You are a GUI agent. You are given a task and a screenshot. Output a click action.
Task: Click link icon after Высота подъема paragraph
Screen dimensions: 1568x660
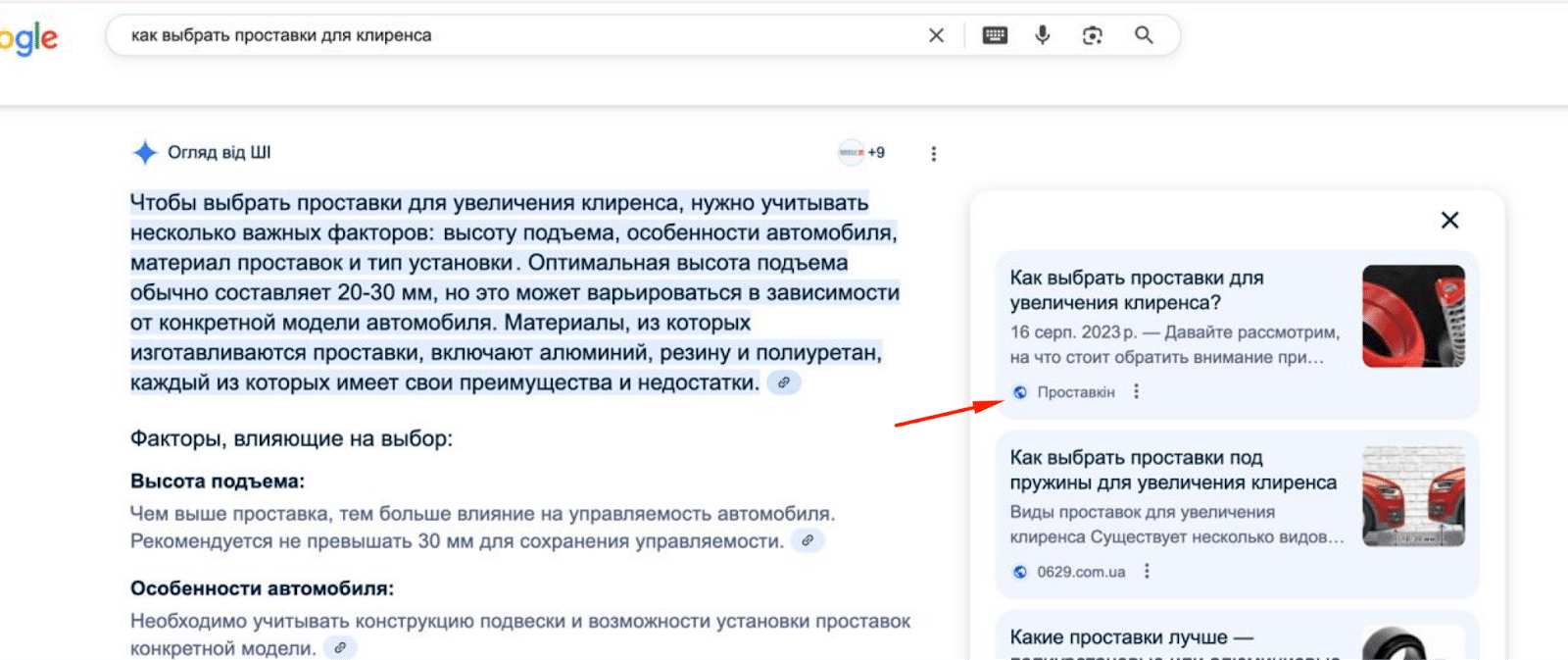click(x=808, y=540)
